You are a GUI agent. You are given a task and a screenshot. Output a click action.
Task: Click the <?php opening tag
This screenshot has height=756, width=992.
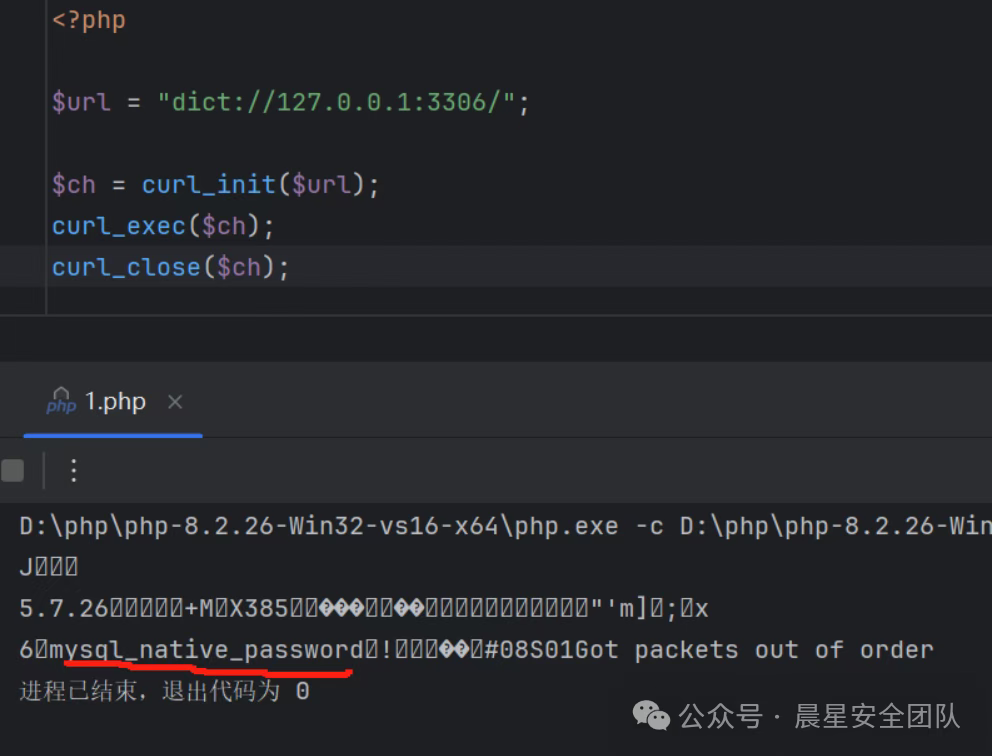pyautogui.click(x=89, y=20)
